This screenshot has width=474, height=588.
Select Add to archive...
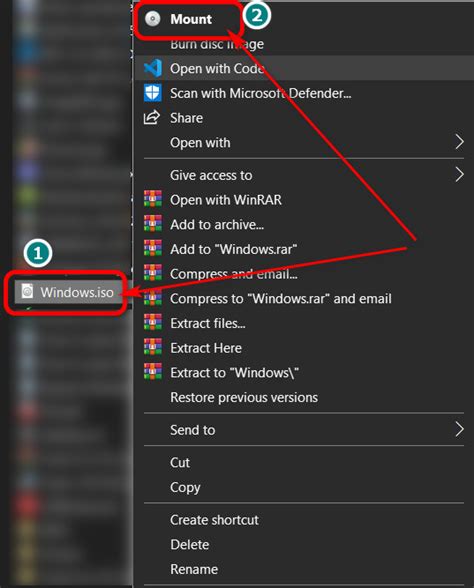pyautogui.click(x=217, y=225)
